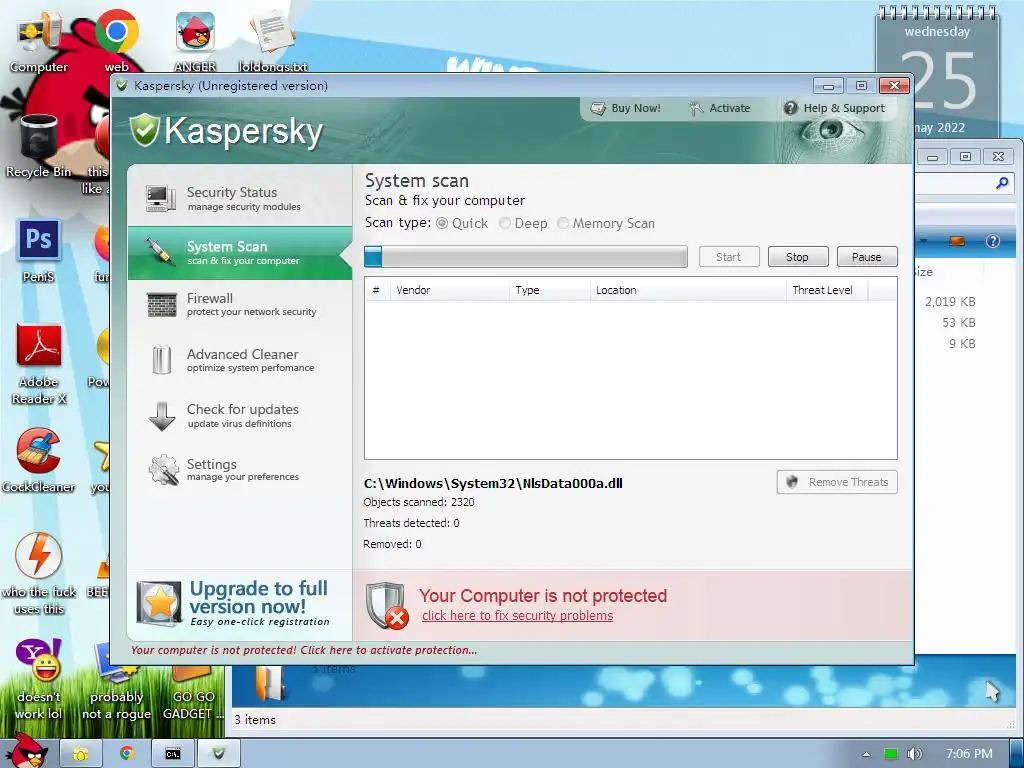Click the red-cross shield warning icon
Screen dimensions: 1024x768
tap(387, 605)
